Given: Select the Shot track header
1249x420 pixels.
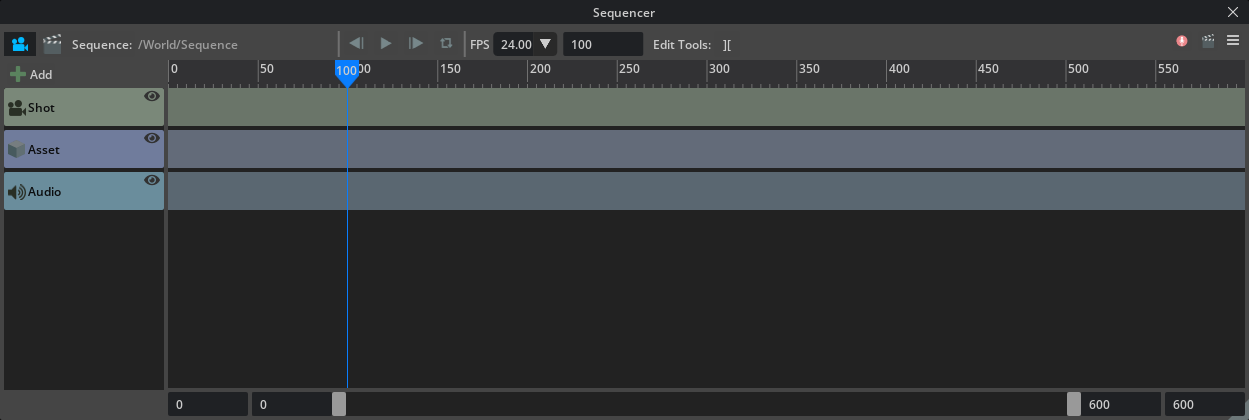Looking at the screenshot, I should click(x=84, y=107).
